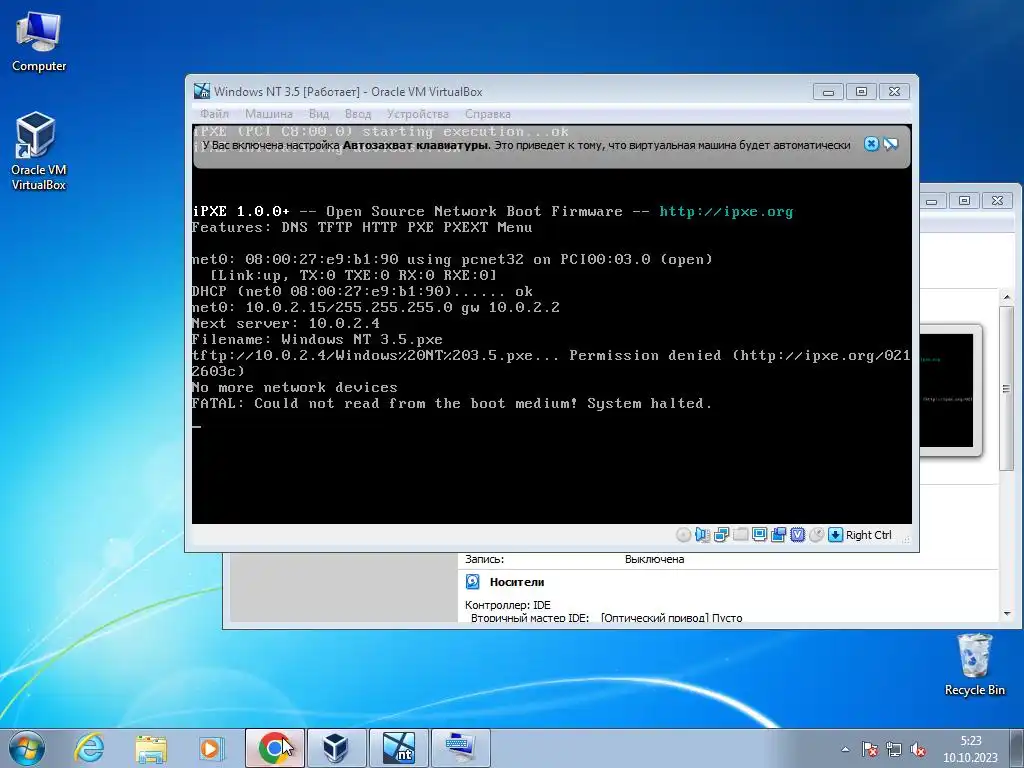This screenshot has height=768, width=1024.
Task: Maximize the background VirtualBox manager window
Action: (964, 201)
